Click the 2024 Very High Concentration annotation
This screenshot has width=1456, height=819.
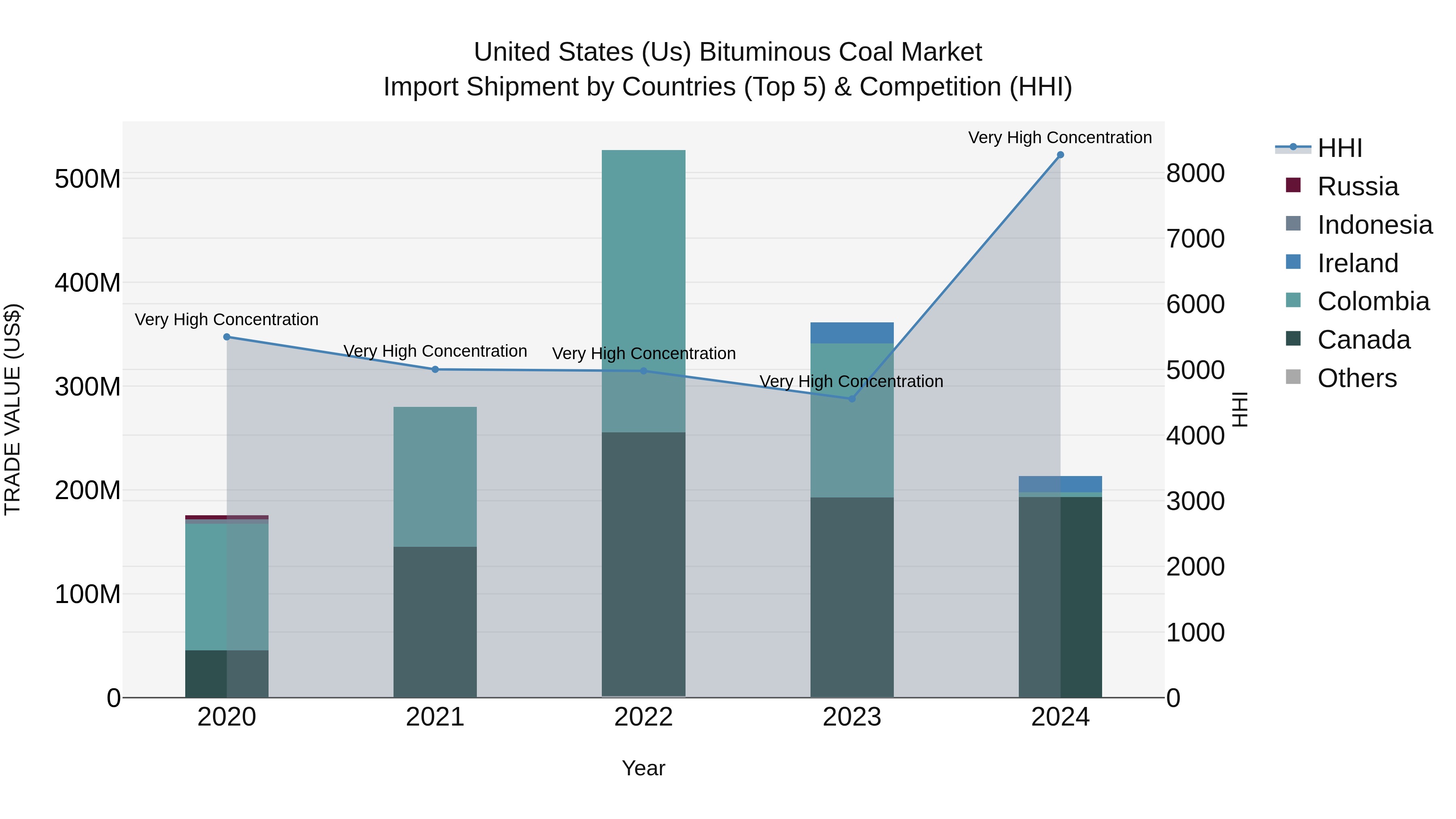[x=1060, y=138]
